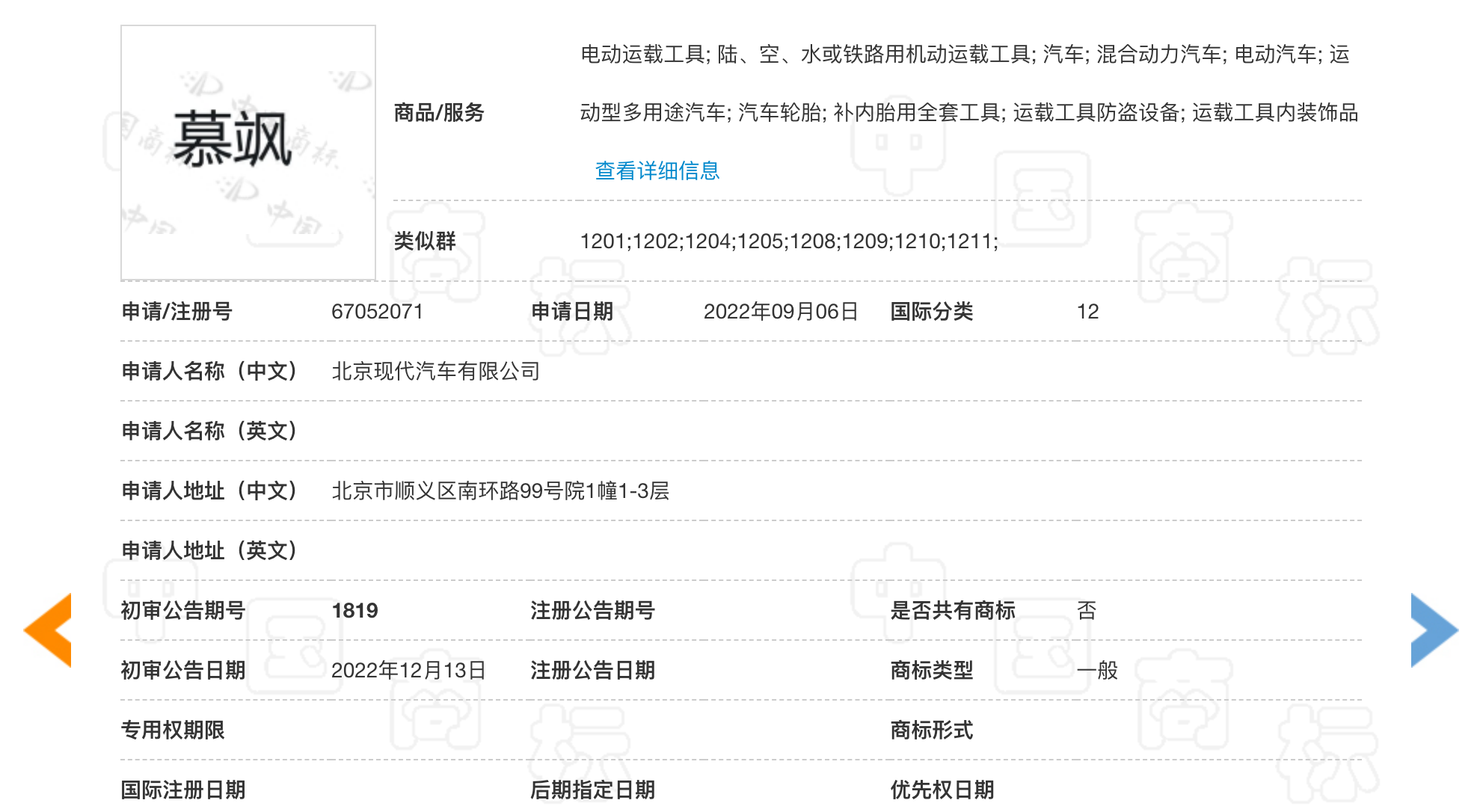The image size is (1483, 812).
Task: Click the 申请人名称（英文） label
Action: pyautogui.click(x=209, y=431)
